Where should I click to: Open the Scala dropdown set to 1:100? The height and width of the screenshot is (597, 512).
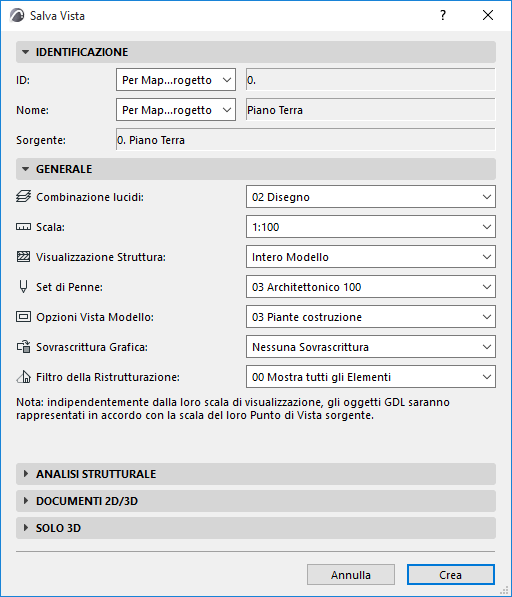(371, 227)
